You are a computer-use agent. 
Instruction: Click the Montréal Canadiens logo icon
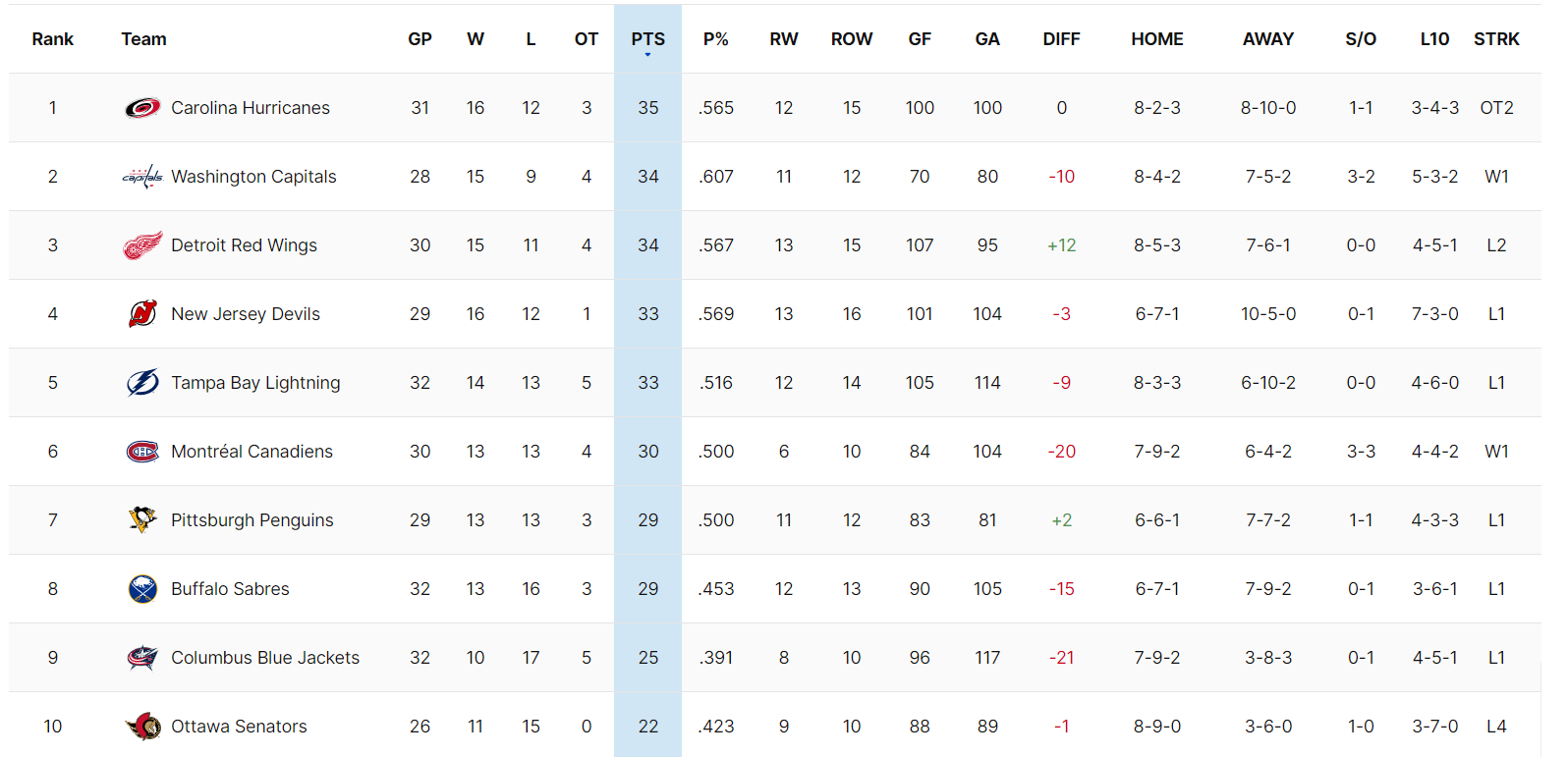(142, 452)
